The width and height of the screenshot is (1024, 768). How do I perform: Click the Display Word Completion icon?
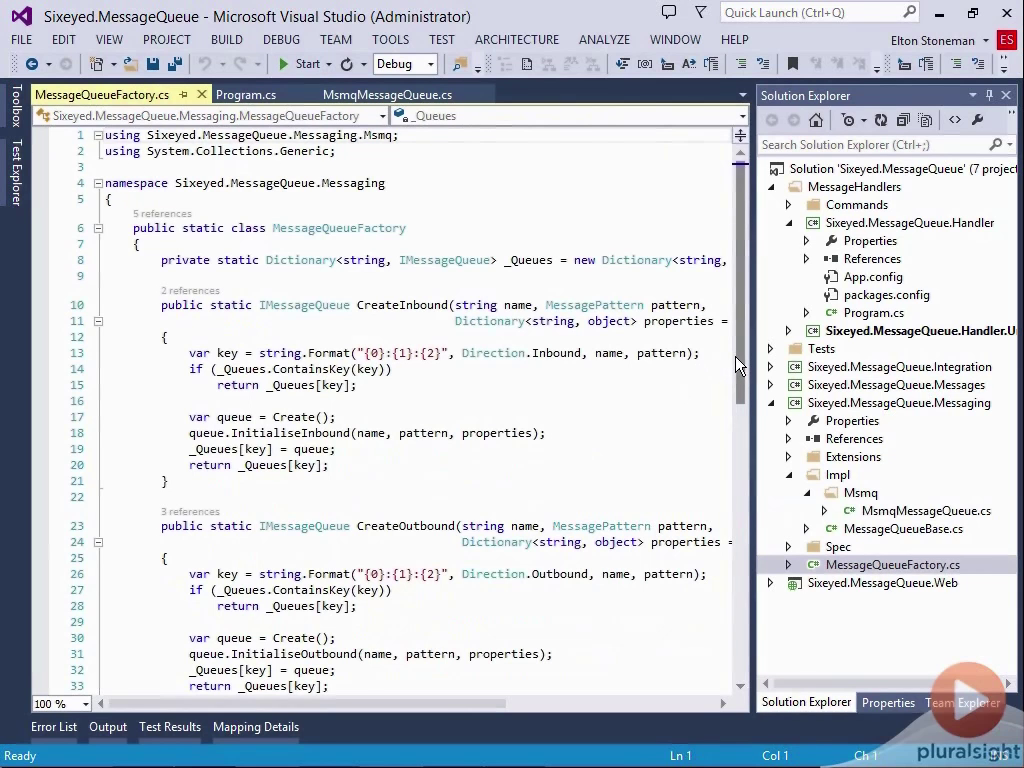(689, 64)
